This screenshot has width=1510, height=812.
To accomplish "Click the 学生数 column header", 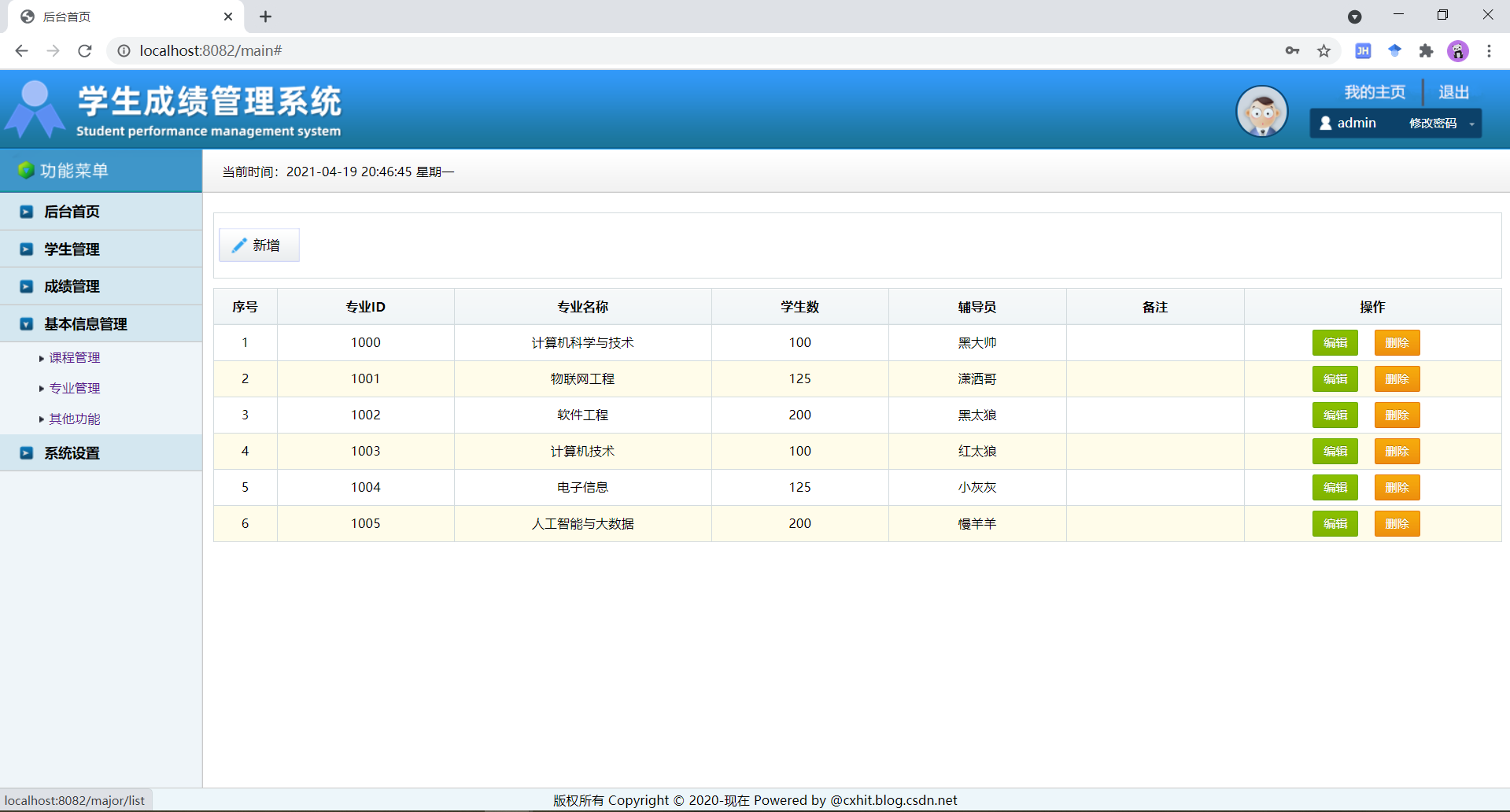I will point(800,307).
